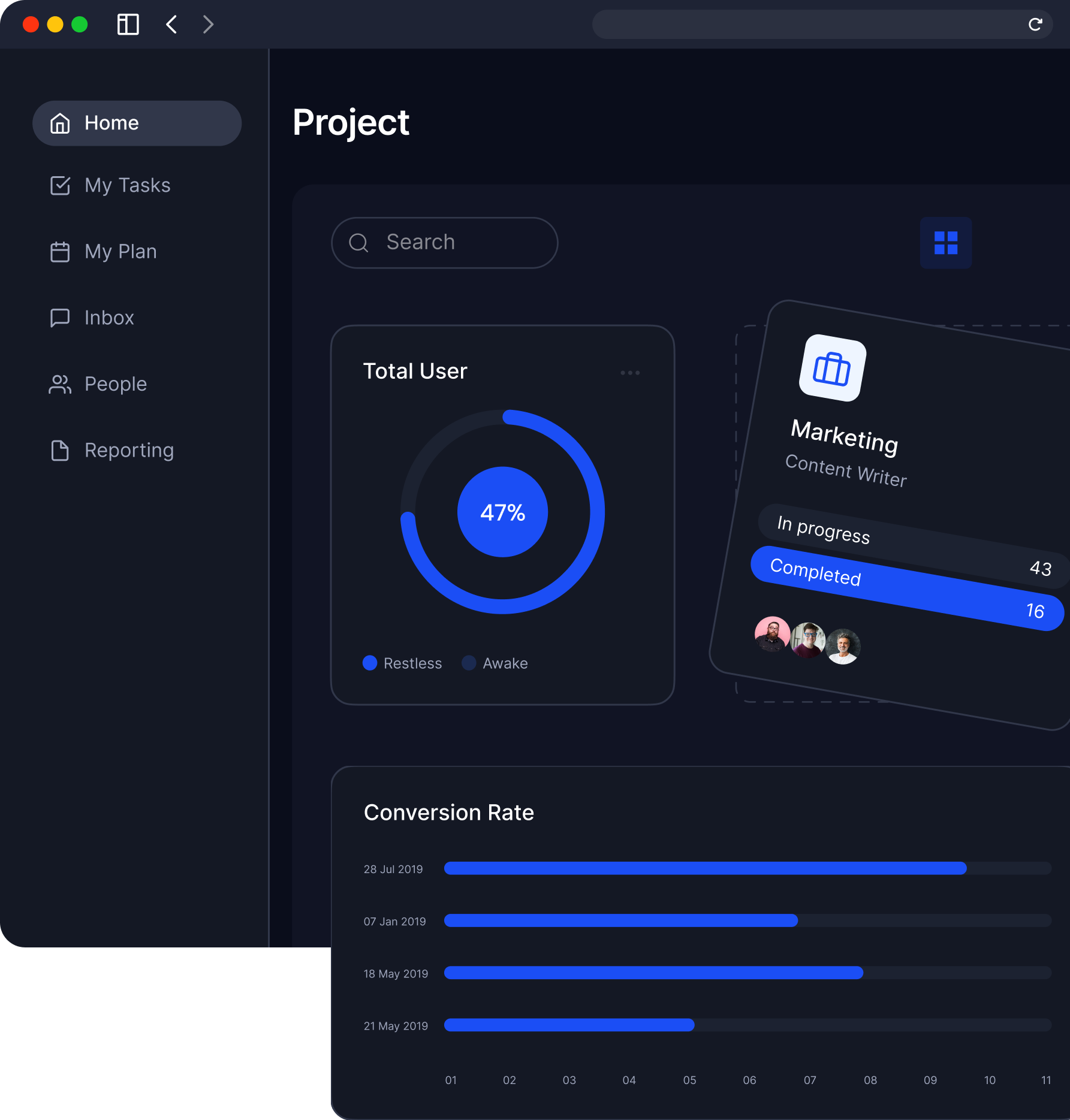1070x1120 pixels.
Task: Open the Total User card three-dot menu
Action: 630,373
